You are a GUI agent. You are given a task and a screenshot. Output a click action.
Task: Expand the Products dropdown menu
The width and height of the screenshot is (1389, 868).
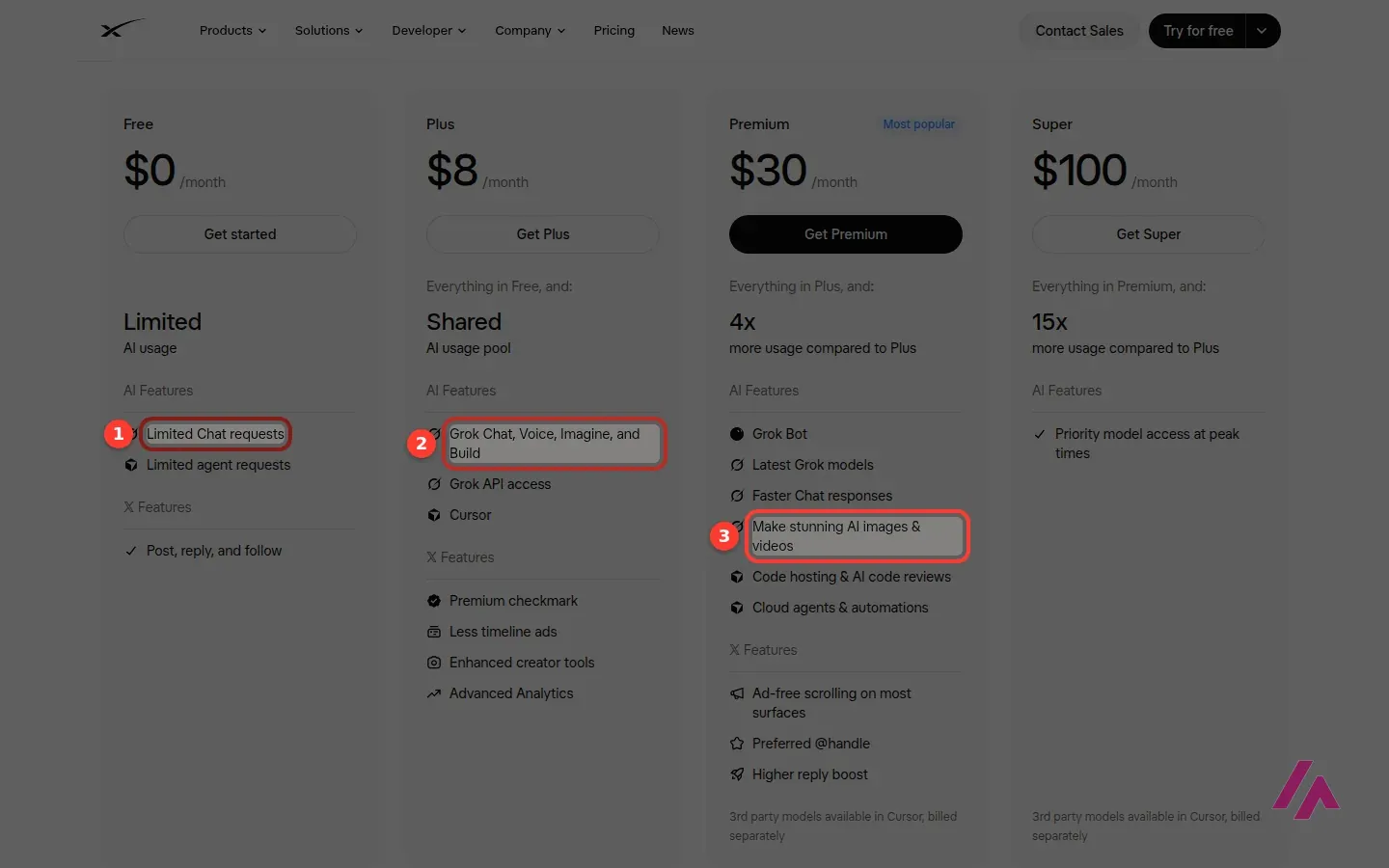[232, 31]
